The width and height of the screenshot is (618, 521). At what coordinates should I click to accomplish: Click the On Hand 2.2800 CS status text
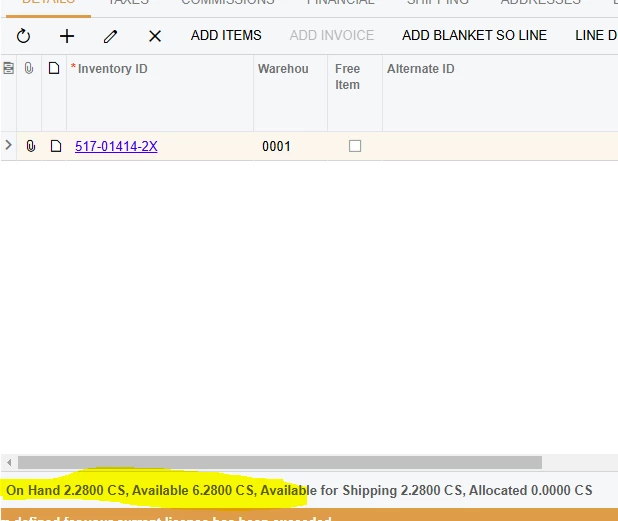65,490
